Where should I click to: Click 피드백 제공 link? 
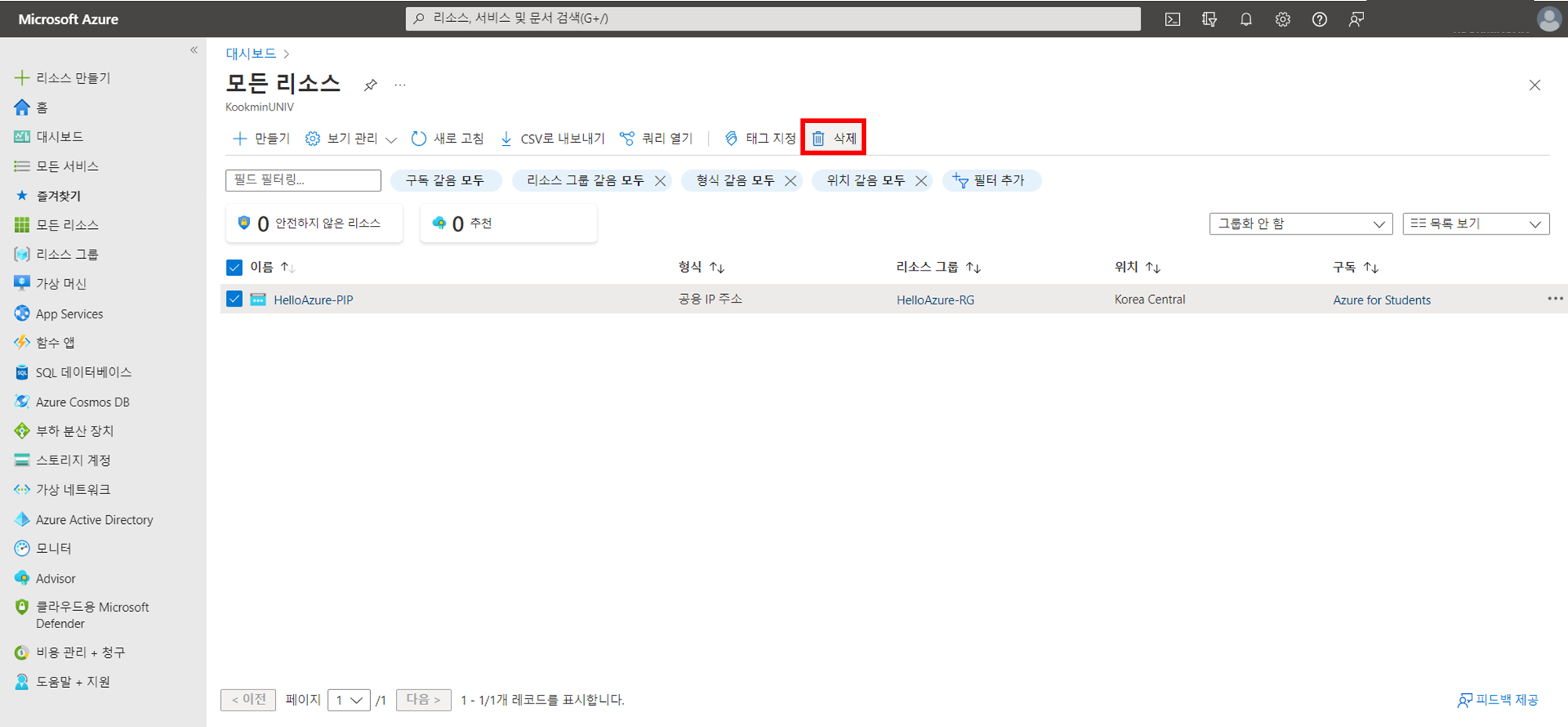pyautogui.click(x=1498, y=700)
